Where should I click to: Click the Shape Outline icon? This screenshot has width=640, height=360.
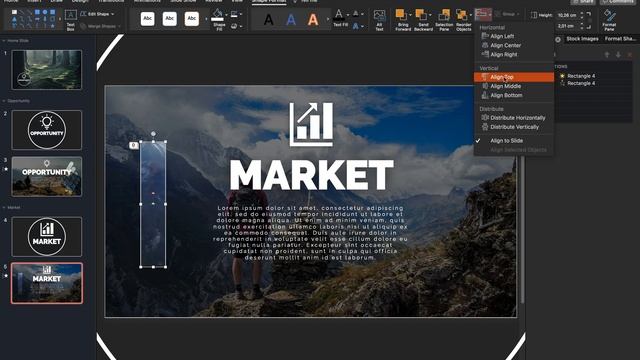pos(234,14)
